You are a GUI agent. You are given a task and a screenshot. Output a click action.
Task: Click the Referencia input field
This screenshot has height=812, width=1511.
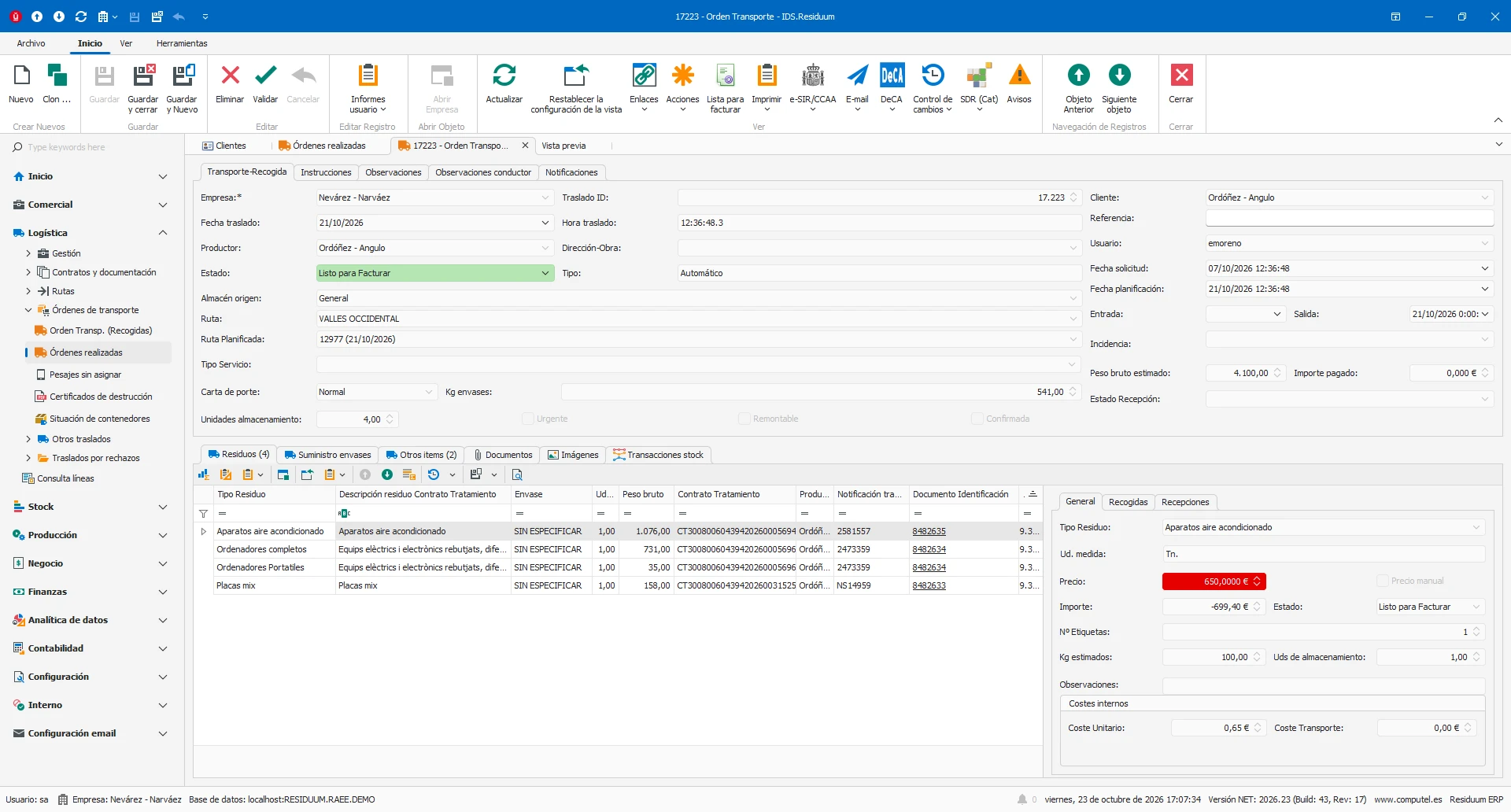point(1349,218)
